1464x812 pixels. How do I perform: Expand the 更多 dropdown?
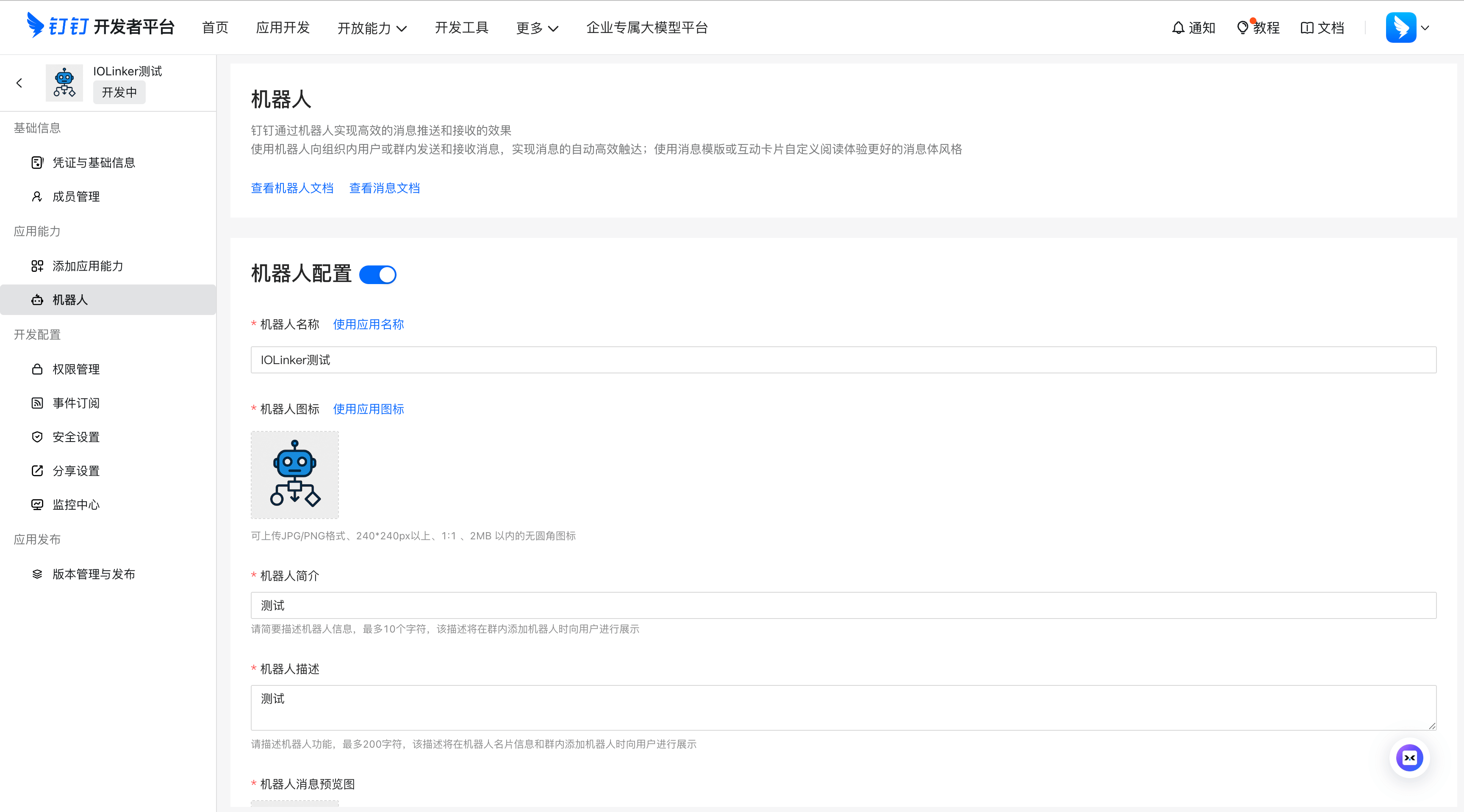536,27
